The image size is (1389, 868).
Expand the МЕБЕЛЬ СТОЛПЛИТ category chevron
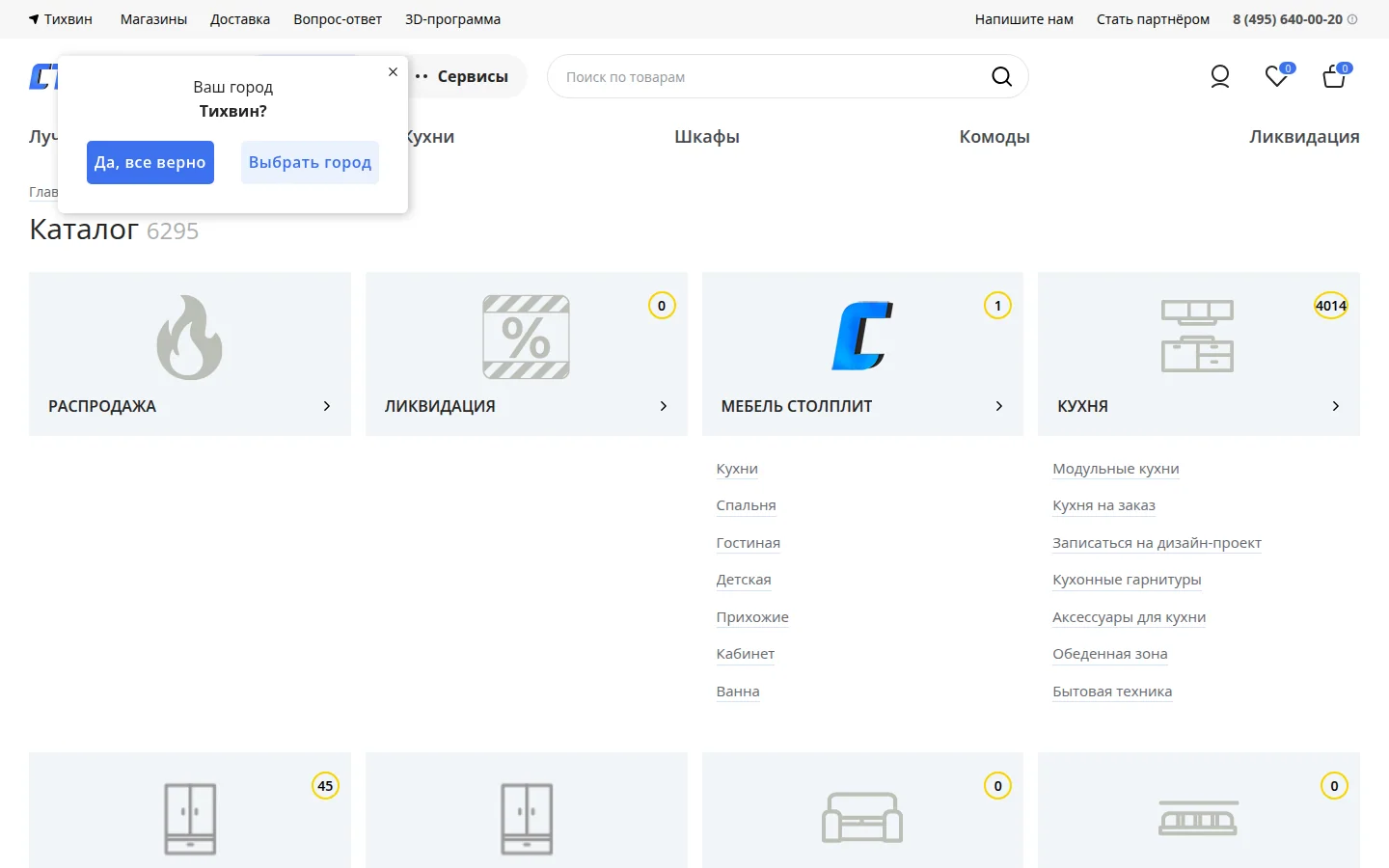999,406
